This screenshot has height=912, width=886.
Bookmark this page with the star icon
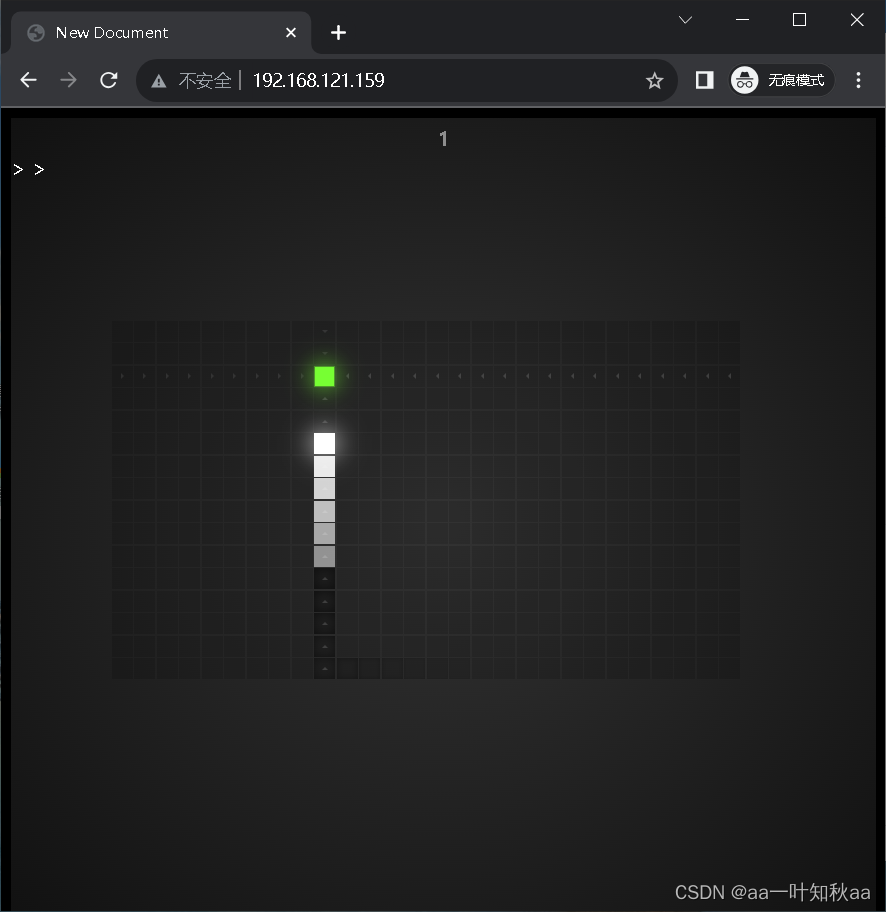click(x=654, y=80)
